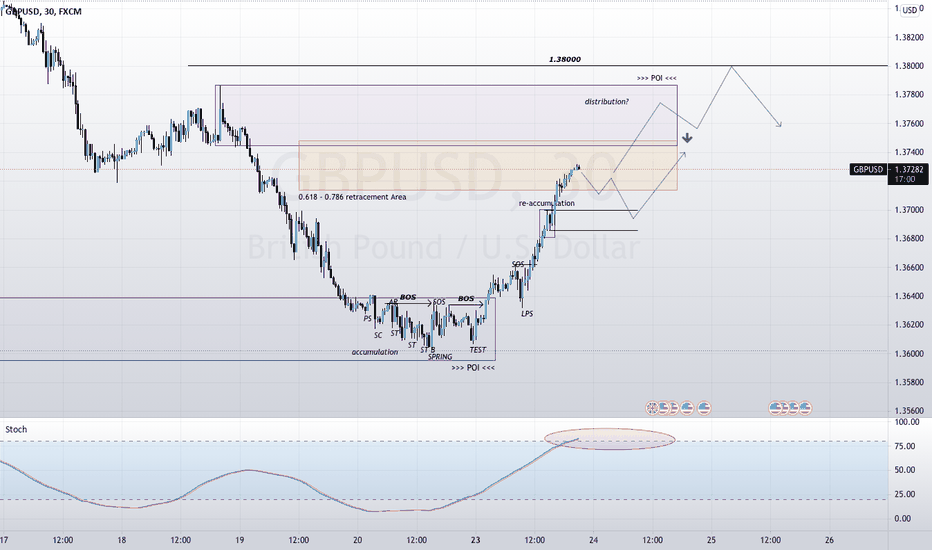
Task: Click the rightmost US flag event icon on the chart
Action: pos(805,408)
